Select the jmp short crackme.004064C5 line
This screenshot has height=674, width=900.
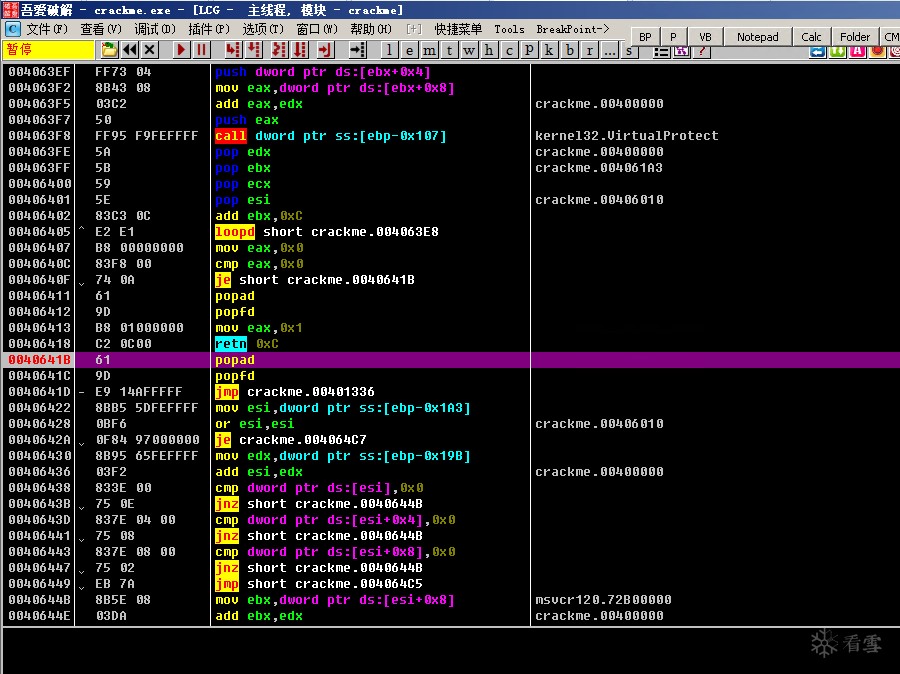point(319,584)
